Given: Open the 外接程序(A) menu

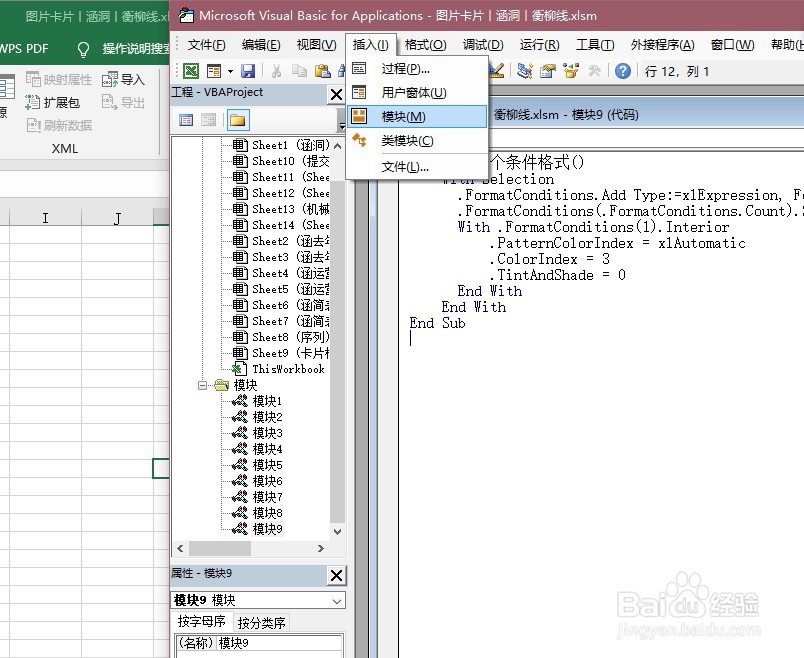Looking at the screenshot, I should [662, 45].
